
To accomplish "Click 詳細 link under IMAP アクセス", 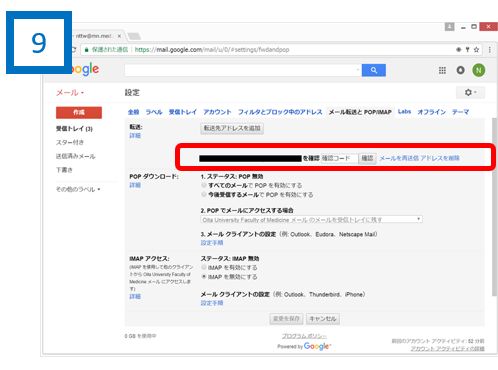I will [x=135, y=296].
